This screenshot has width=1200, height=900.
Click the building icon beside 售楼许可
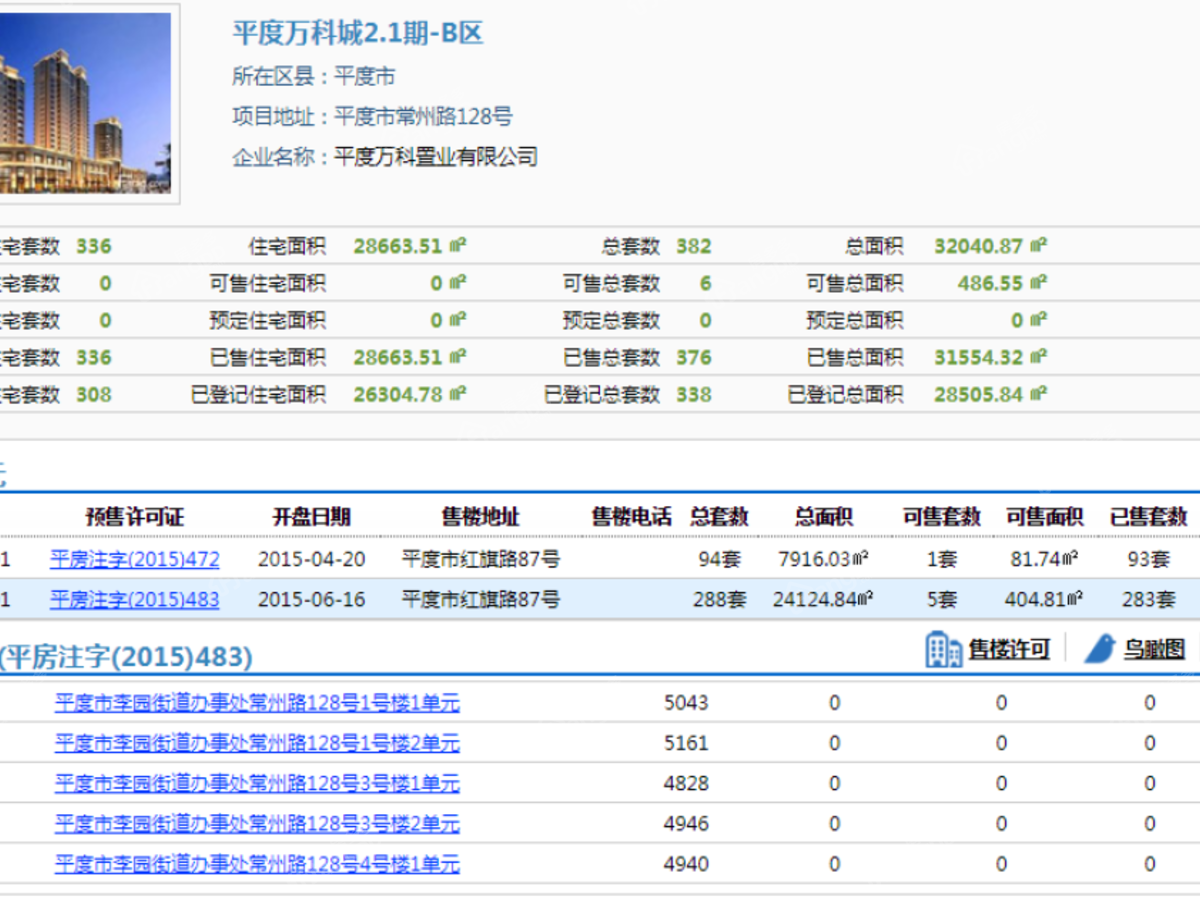pos(943,650)
